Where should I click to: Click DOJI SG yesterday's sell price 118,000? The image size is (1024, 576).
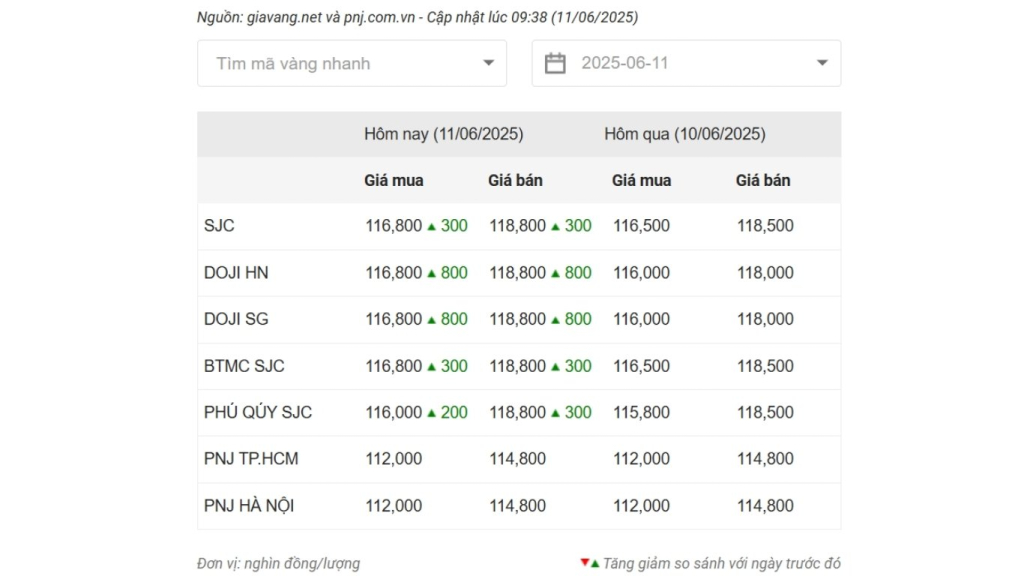pyautogui.click(x=765, y=319)
